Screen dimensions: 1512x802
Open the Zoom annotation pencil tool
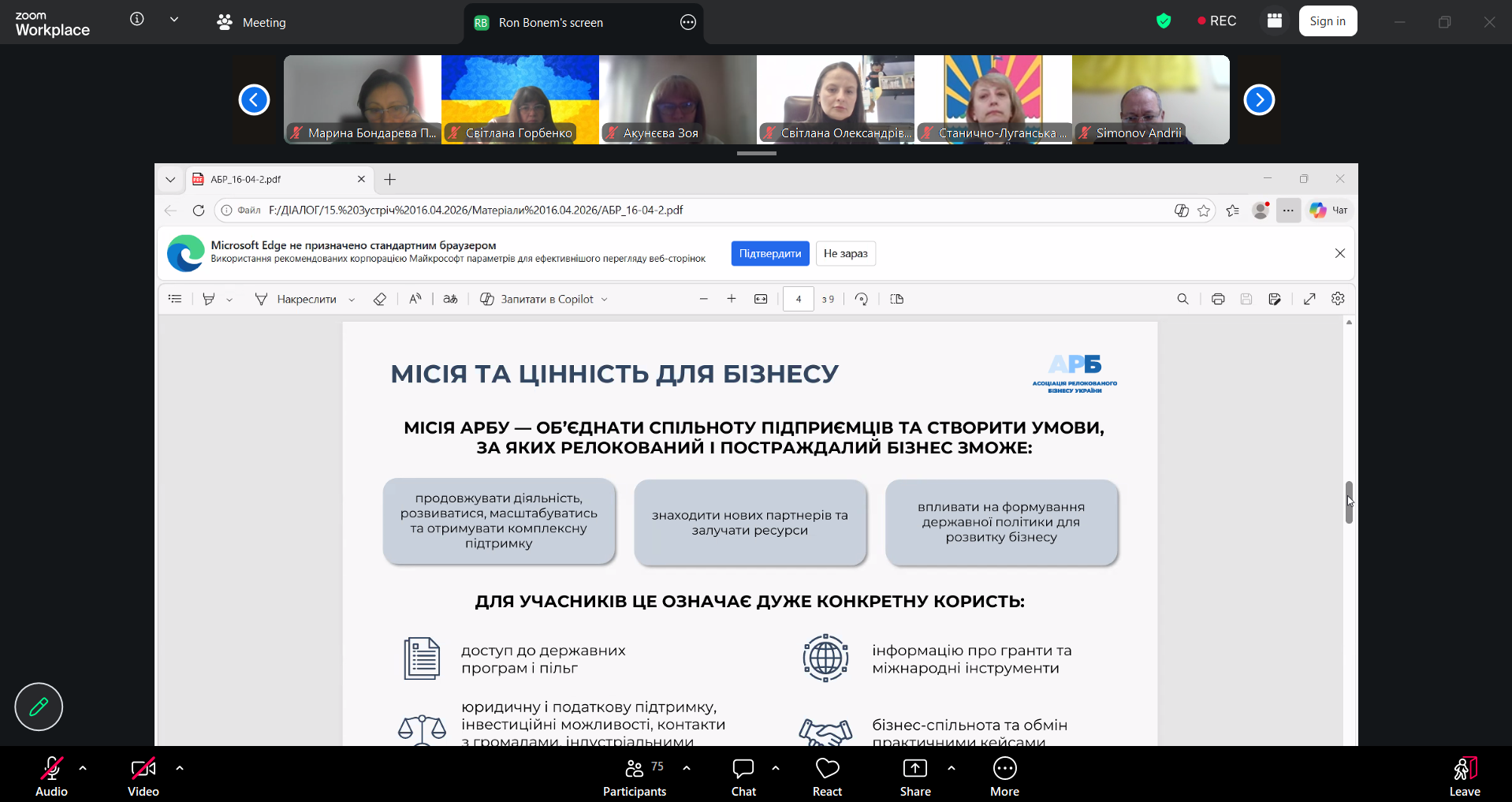39,707
